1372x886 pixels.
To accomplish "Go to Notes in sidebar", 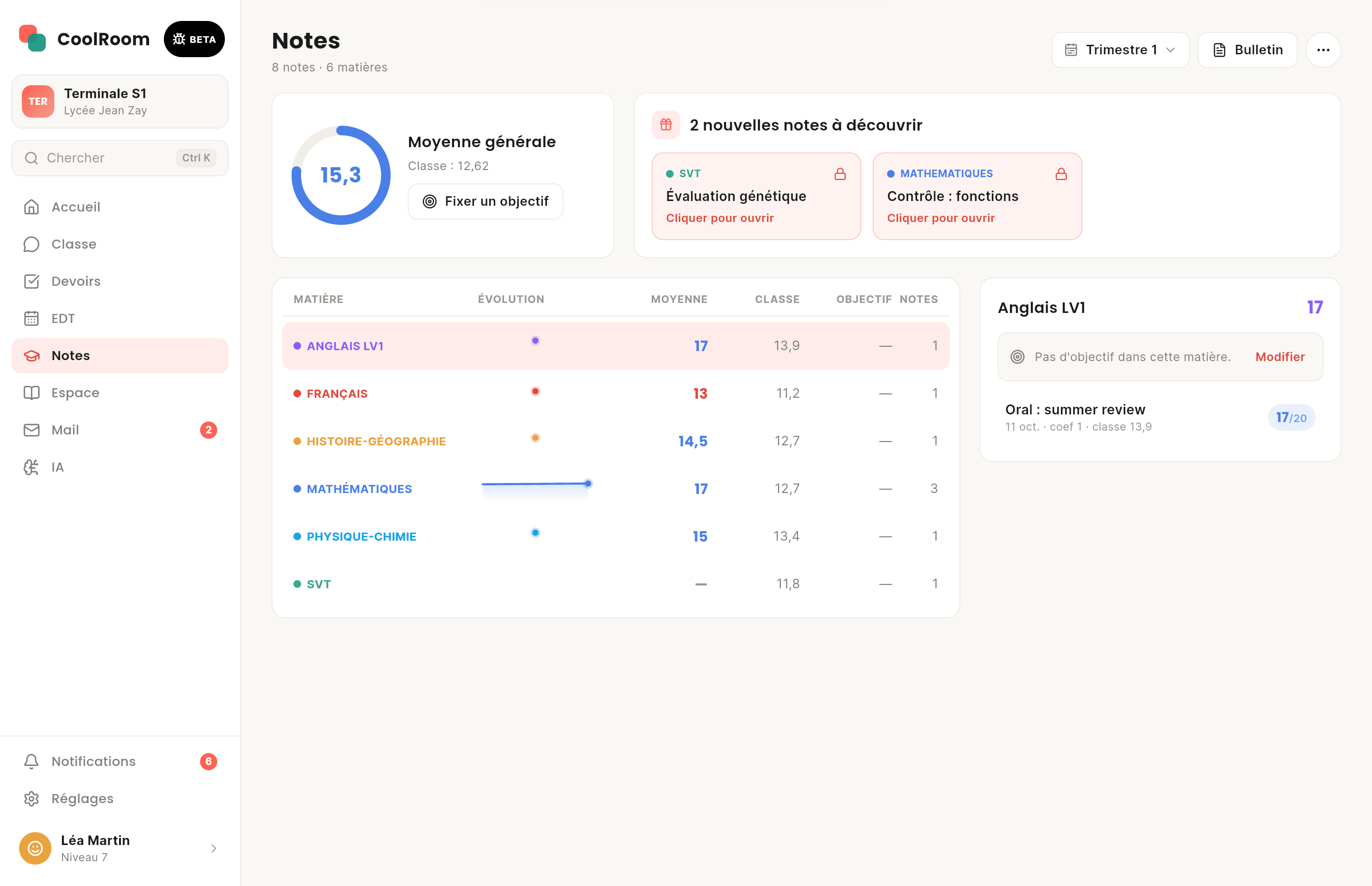I will point(120,355).
